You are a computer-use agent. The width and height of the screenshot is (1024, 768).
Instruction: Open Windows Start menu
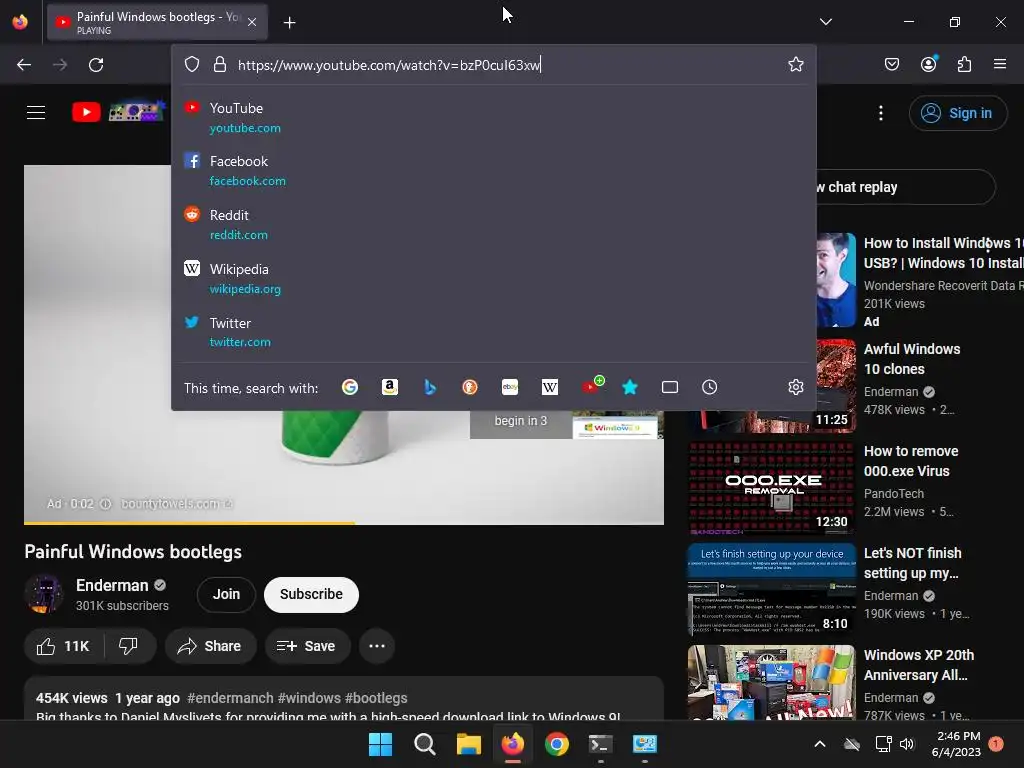tap(380, 744)
